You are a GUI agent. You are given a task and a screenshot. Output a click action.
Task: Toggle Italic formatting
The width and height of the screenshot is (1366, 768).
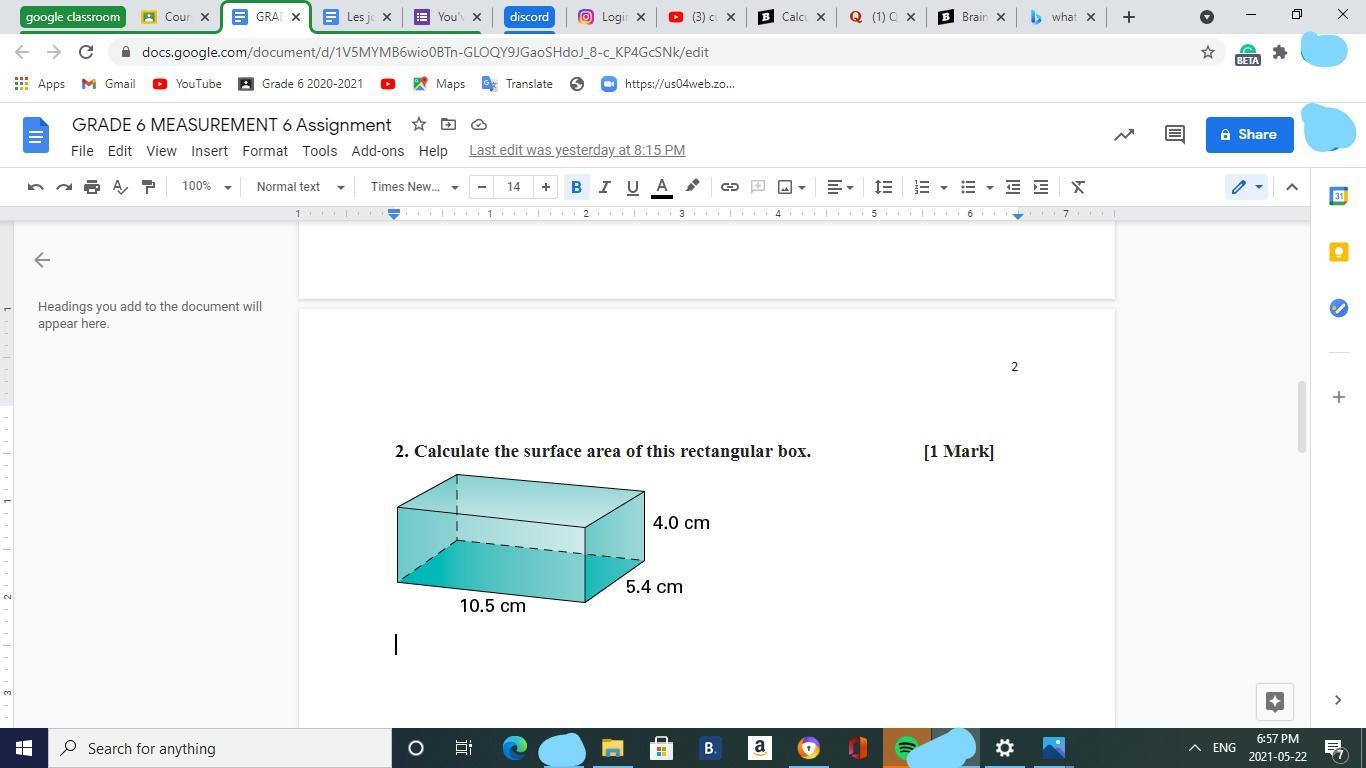(604, 187)
